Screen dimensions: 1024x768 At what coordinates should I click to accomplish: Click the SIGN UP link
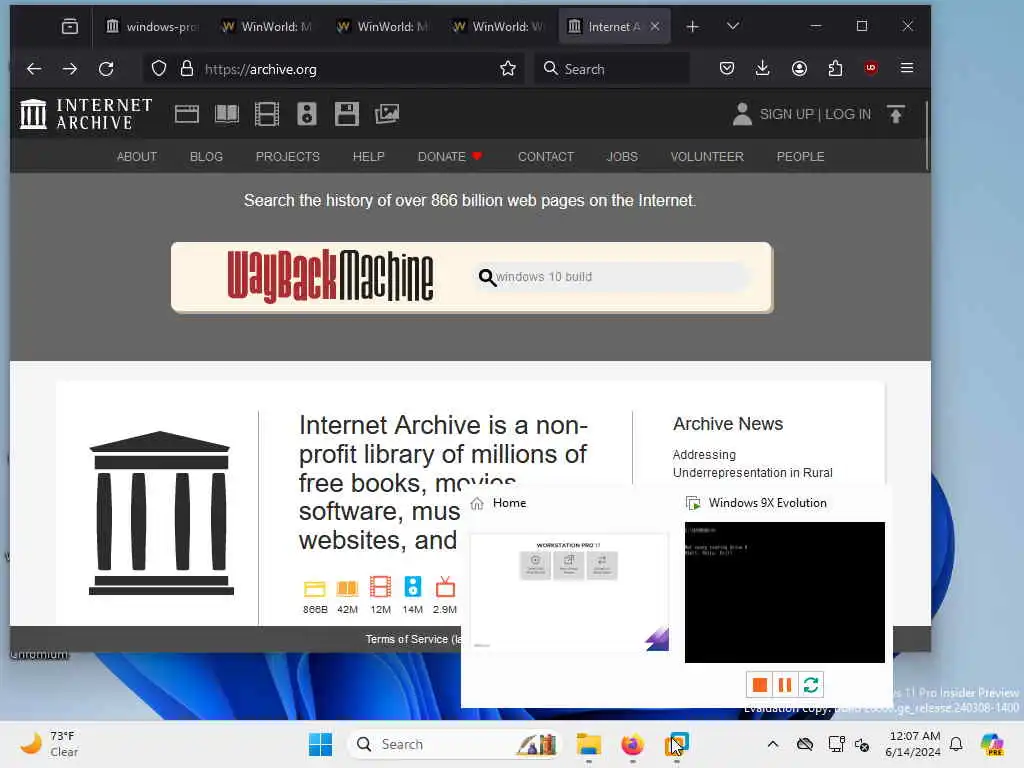point(786,114)
